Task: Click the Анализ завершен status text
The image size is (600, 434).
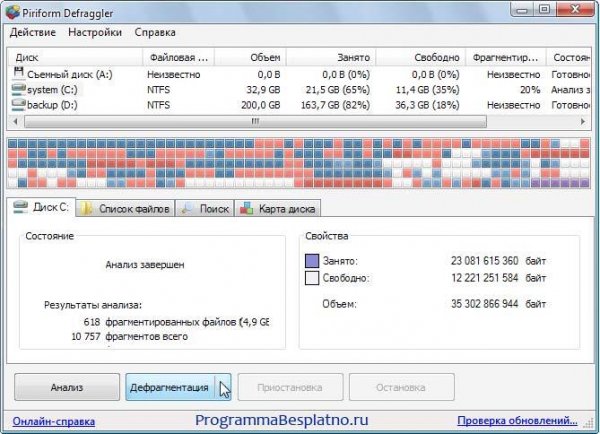Action: [145, 264]
